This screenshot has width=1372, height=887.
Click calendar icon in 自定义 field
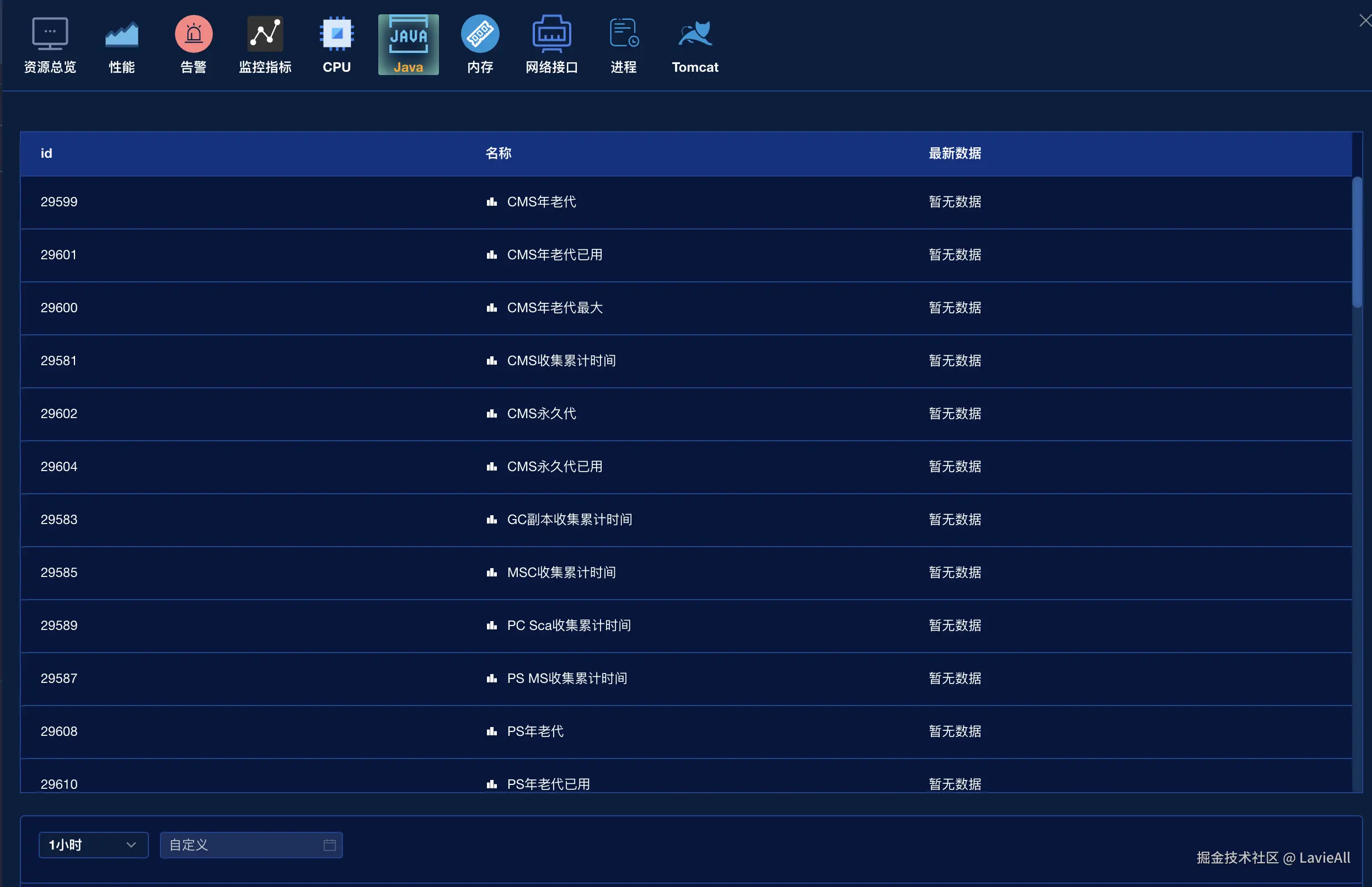pyautogui.click(x=329, y=845)
